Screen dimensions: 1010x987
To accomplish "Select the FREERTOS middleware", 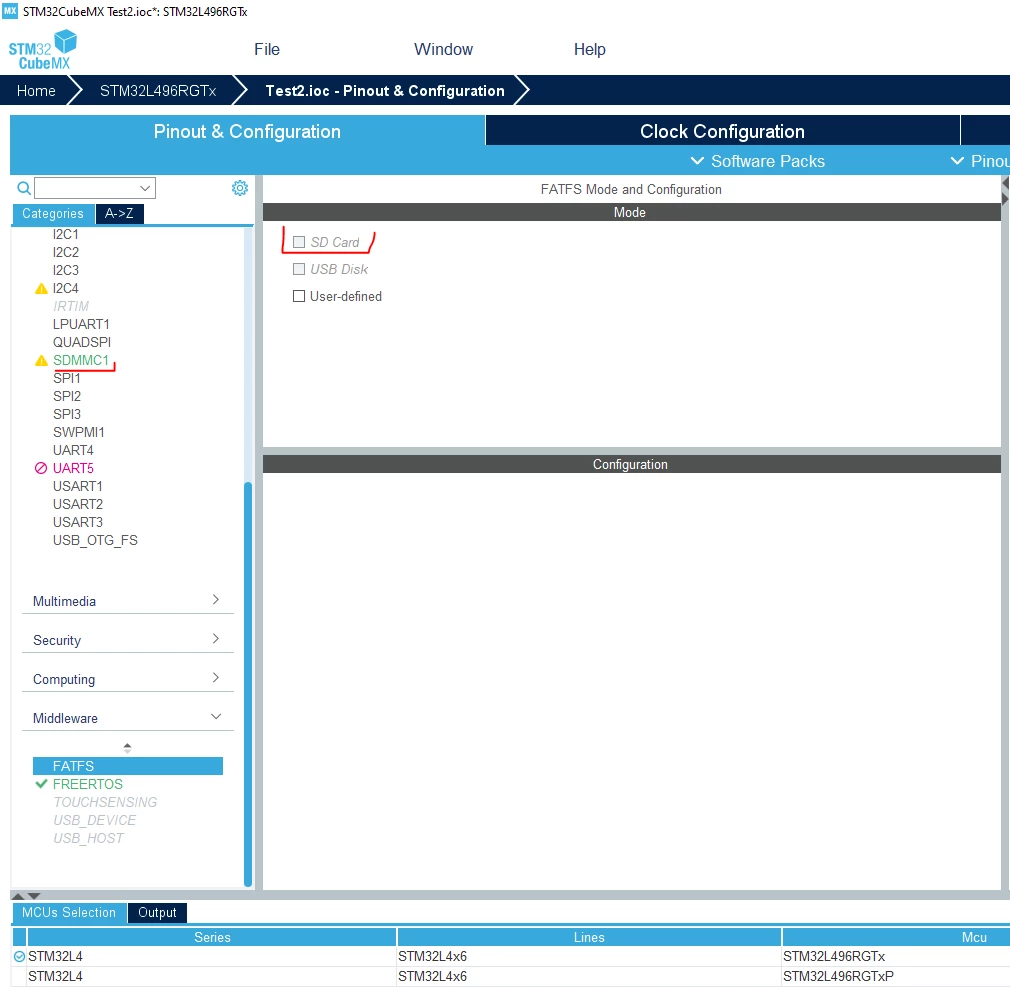I will click(88, 784).
